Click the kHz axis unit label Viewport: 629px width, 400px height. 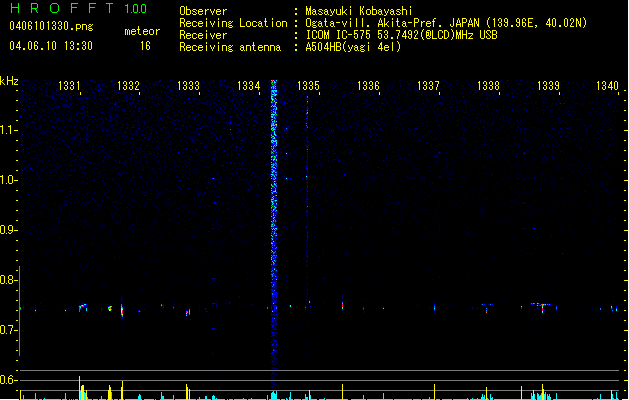pyautogui.click(x=9, y=81)
